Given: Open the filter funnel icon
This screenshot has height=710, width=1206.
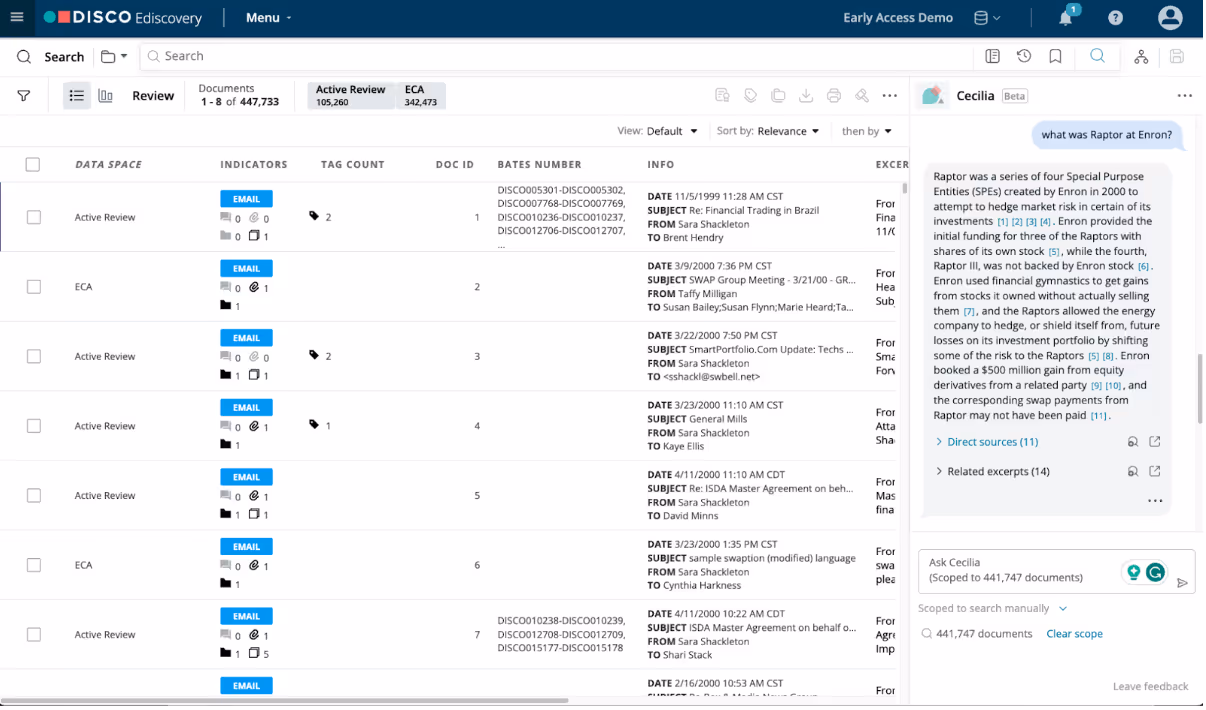Looking at the screenshot, I should [x=24, y=96].
